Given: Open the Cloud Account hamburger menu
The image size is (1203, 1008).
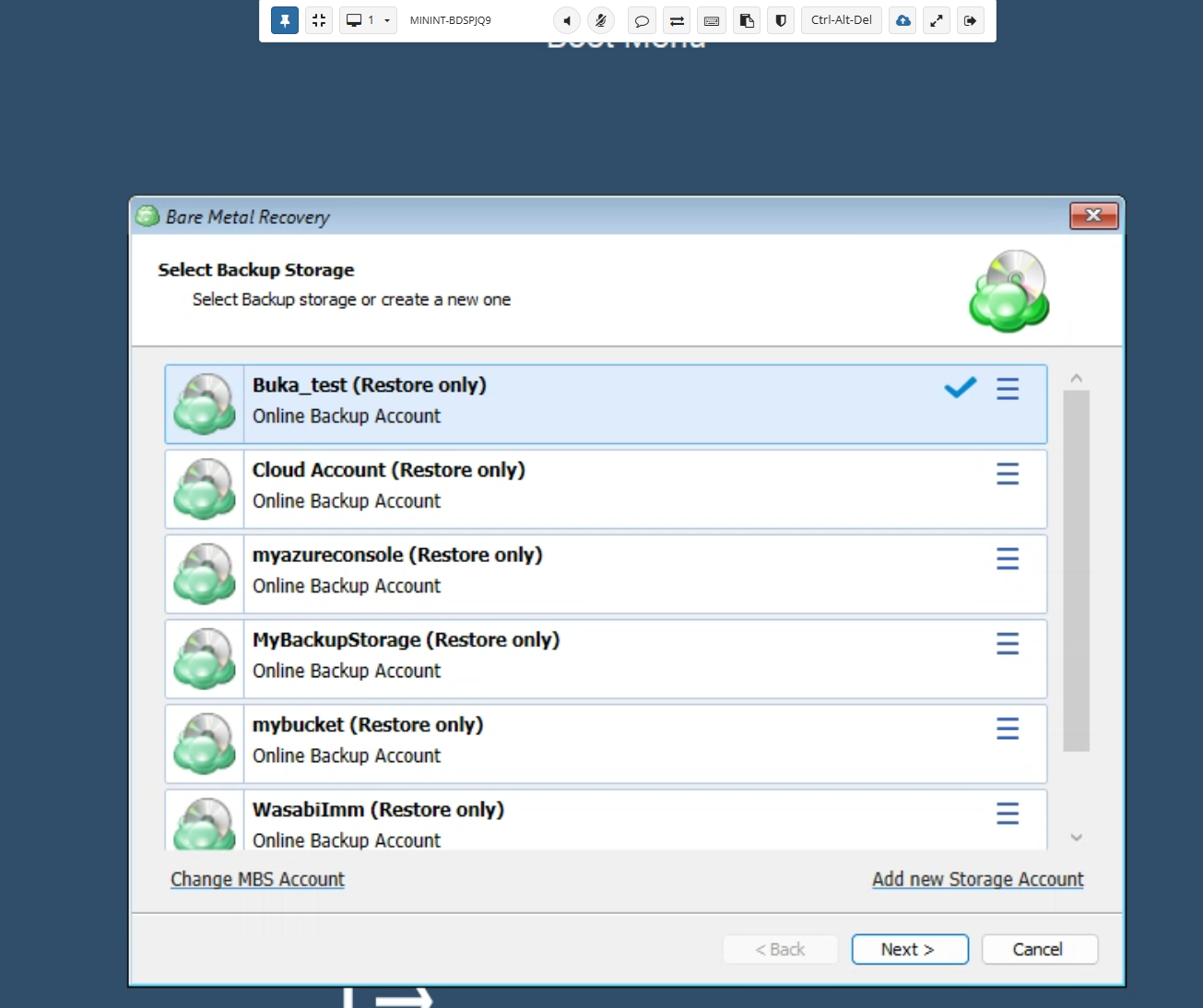Looking at the screenshot, I should 1008,474.
